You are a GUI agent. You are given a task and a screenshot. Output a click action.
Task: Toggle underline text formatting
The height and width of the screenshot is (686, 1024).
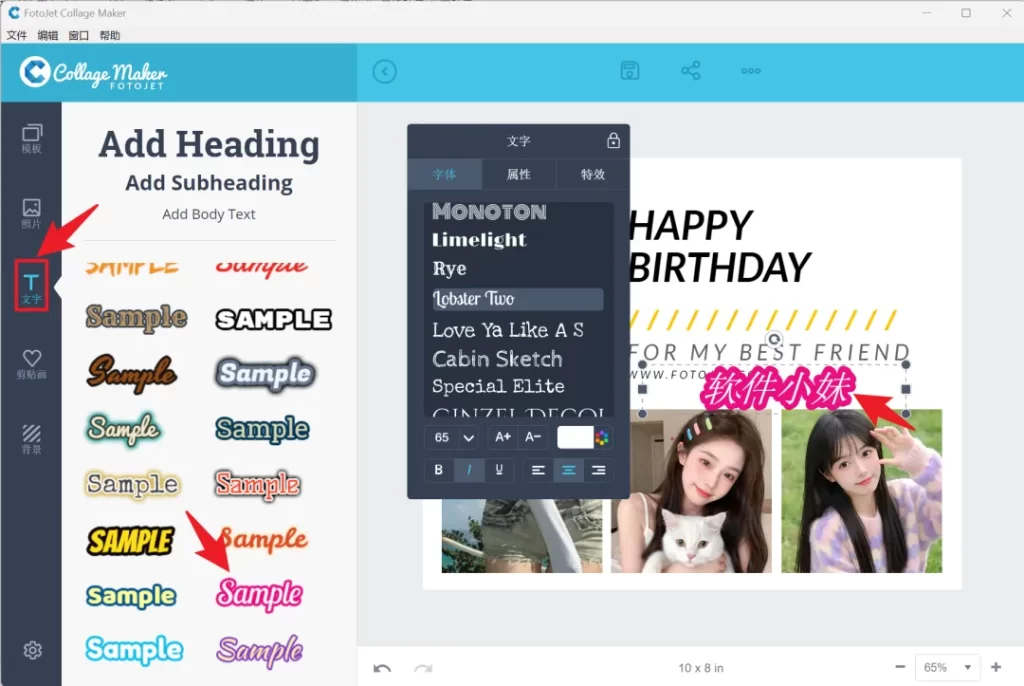499,470
